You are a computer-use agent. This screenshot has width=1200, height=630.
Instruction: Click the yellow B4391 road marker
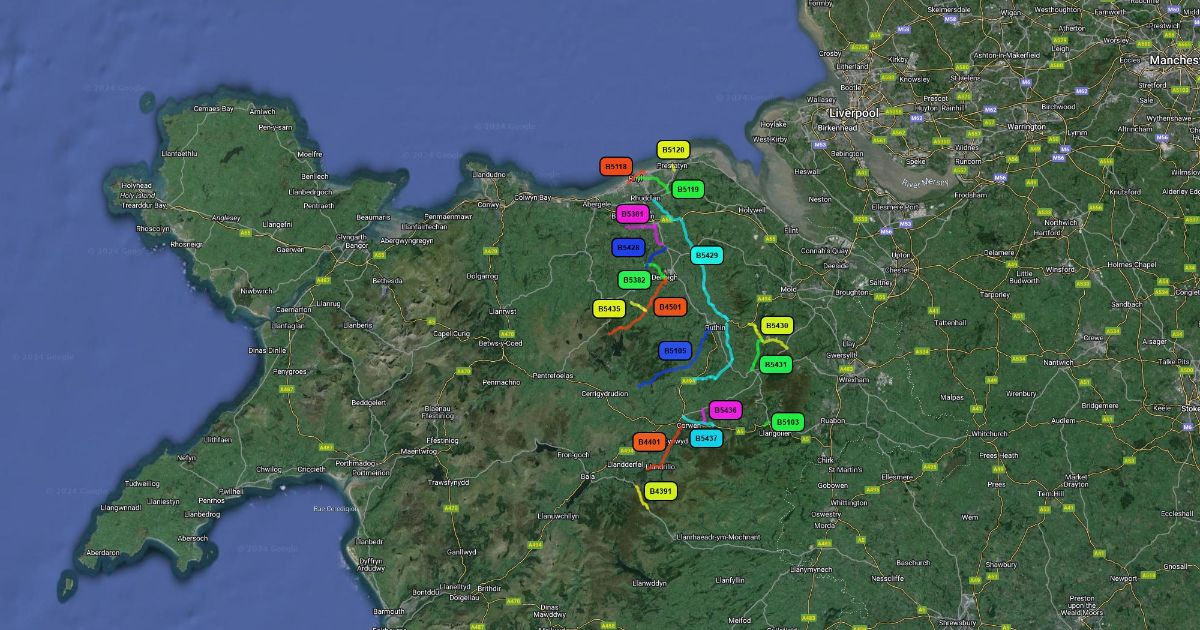pyautogui.click(x=660, y=491)
